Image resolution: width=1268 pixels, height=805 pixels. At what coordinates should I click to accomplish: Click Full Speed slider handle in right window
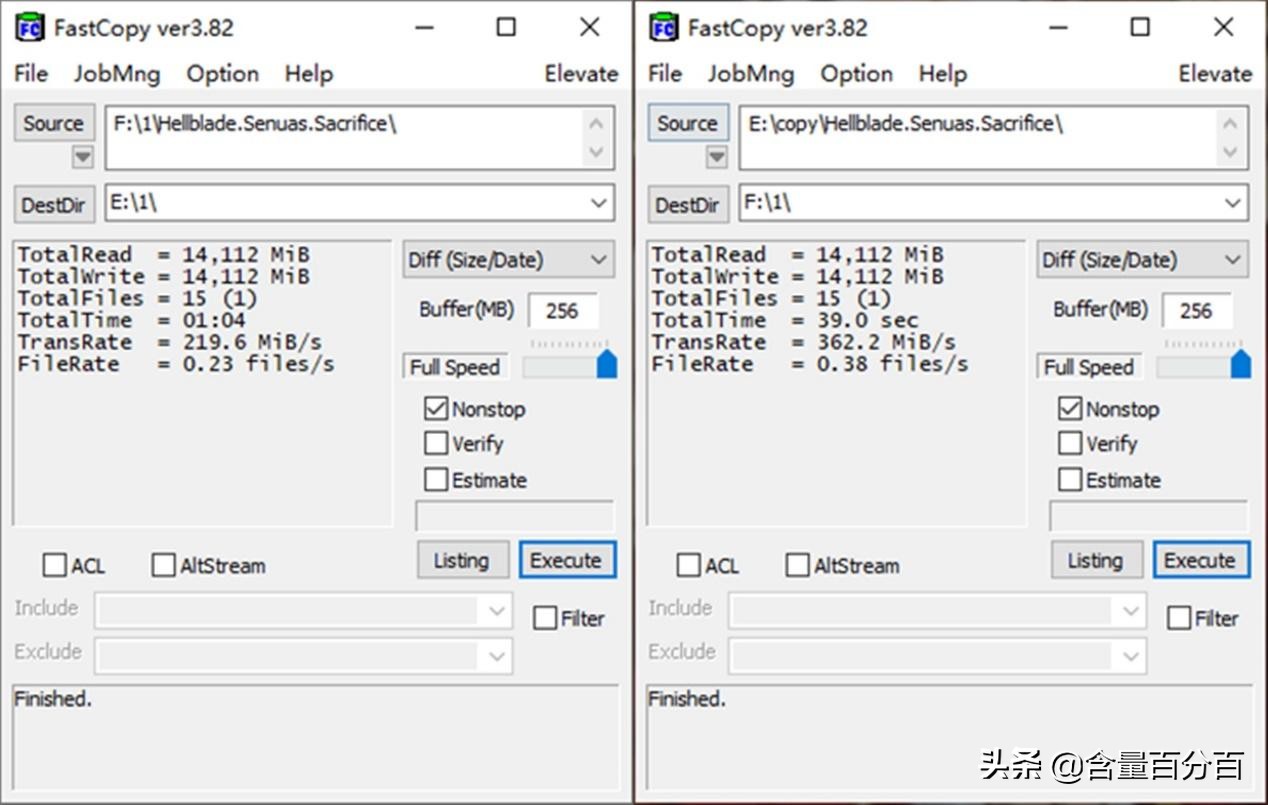coord(1241,364)
